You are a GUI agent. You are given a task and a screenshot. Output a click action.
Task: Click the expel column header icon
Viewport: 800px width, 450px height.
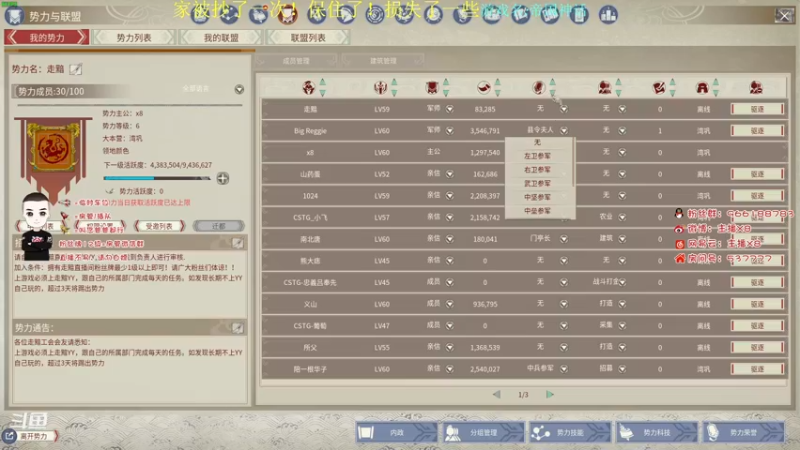coord(756,88)
